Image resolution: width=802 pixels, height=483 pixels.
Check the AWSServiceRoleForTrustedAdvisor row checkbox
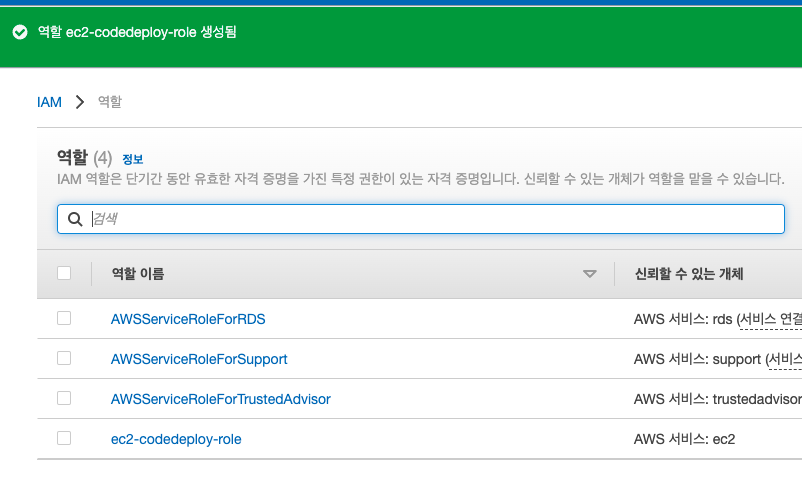point(64,398)
